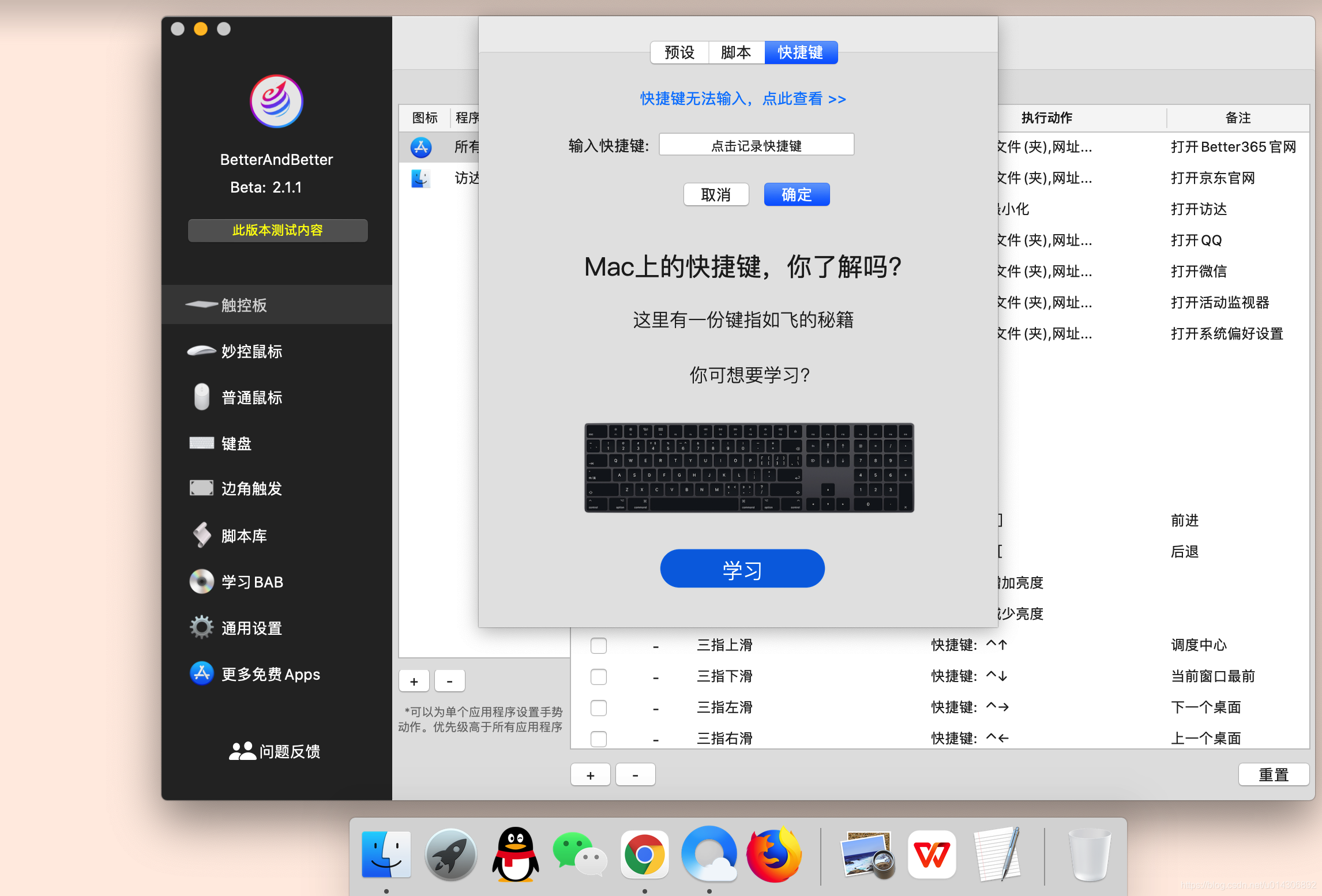Click the 图标 column header

click(425, 118)
